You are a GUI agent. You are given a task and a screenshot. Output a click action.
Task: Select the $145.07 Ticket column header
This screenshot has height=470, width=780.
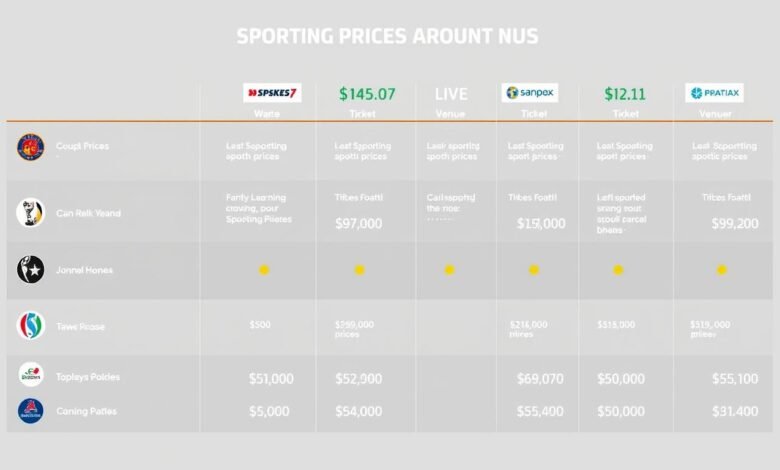(367, 102)
